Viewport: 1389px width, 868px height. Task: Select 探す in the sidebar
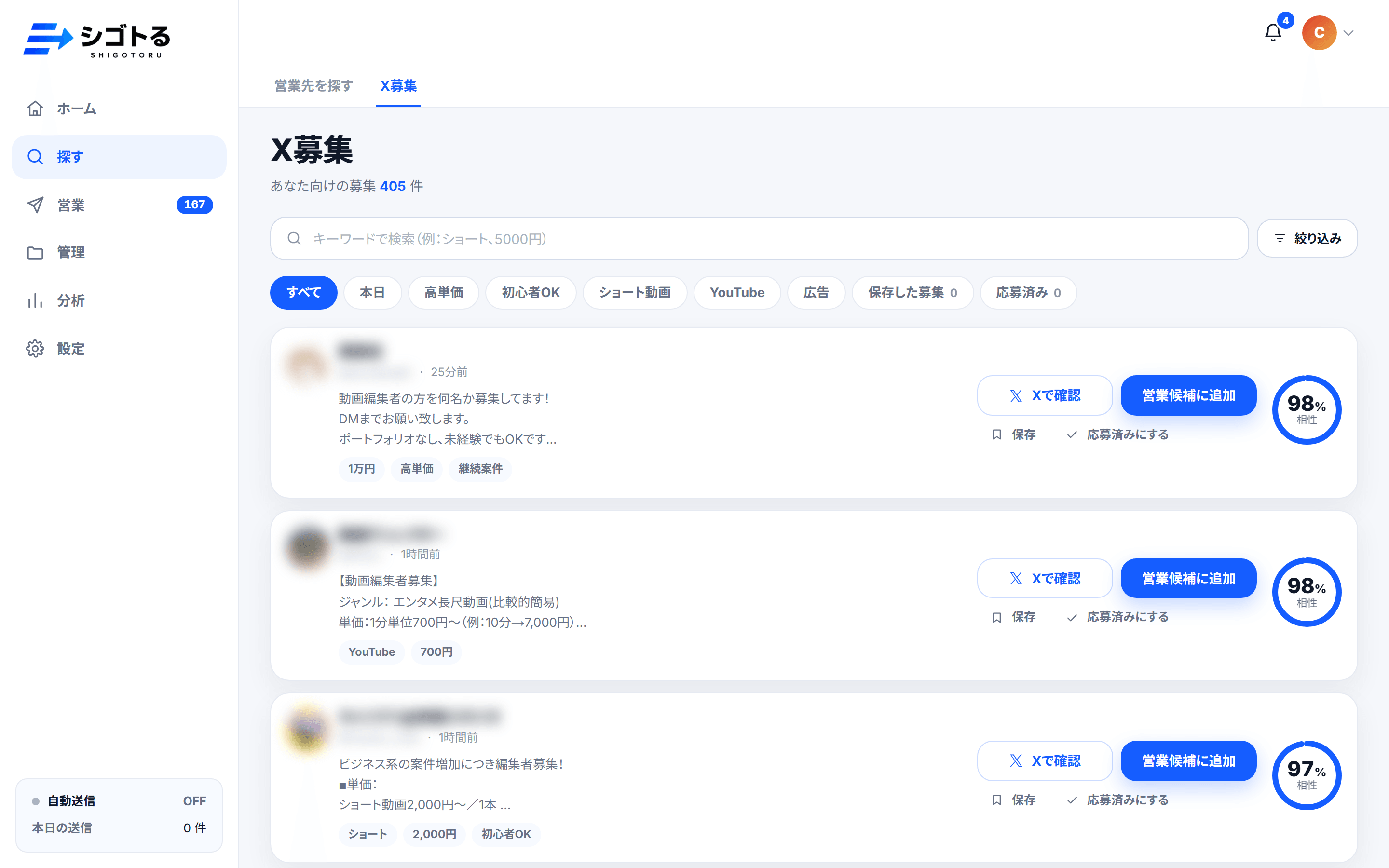click(119, 157)
